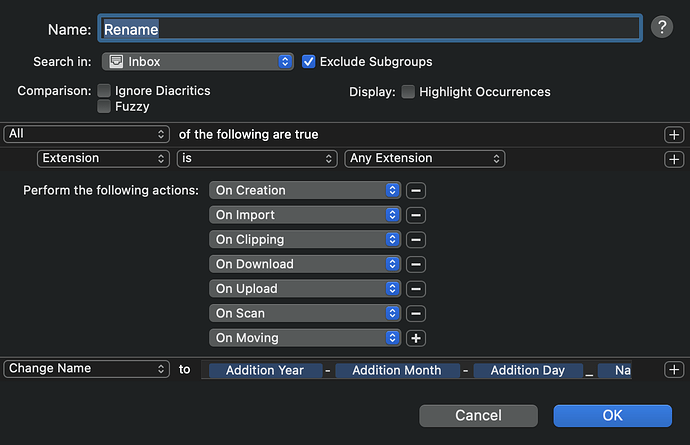Add event after On Moving with plus
Image resolution: width=690 pixels, height=445 pixels.
416,338
